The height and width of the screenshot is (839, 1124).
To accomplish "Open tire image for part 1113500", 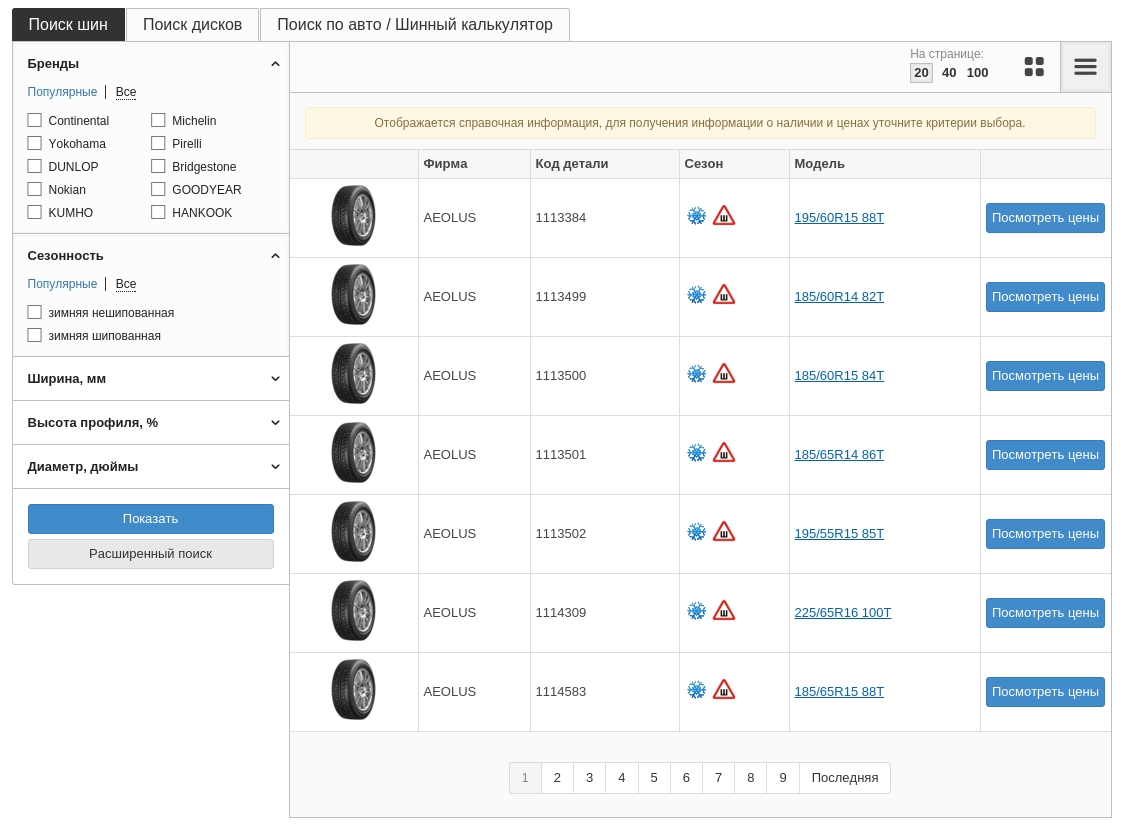I will [x=353, y=374].
